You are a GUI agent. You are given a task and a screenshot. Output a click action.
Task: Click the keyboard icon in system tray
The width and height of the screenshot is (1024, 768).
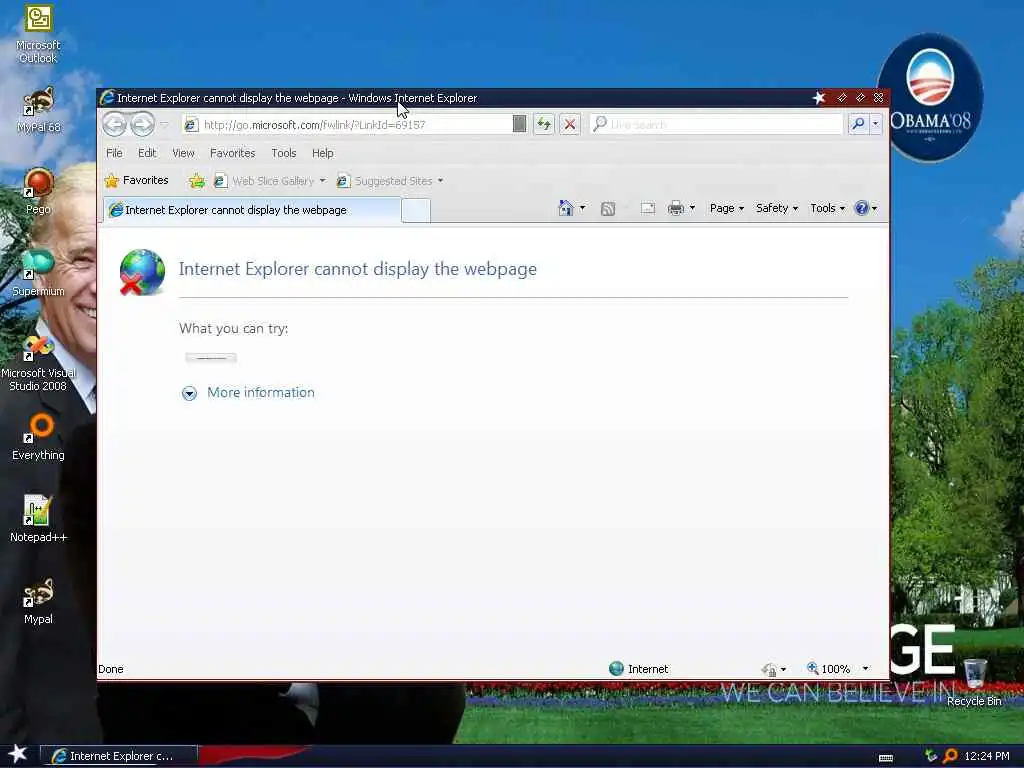(886, 758)
